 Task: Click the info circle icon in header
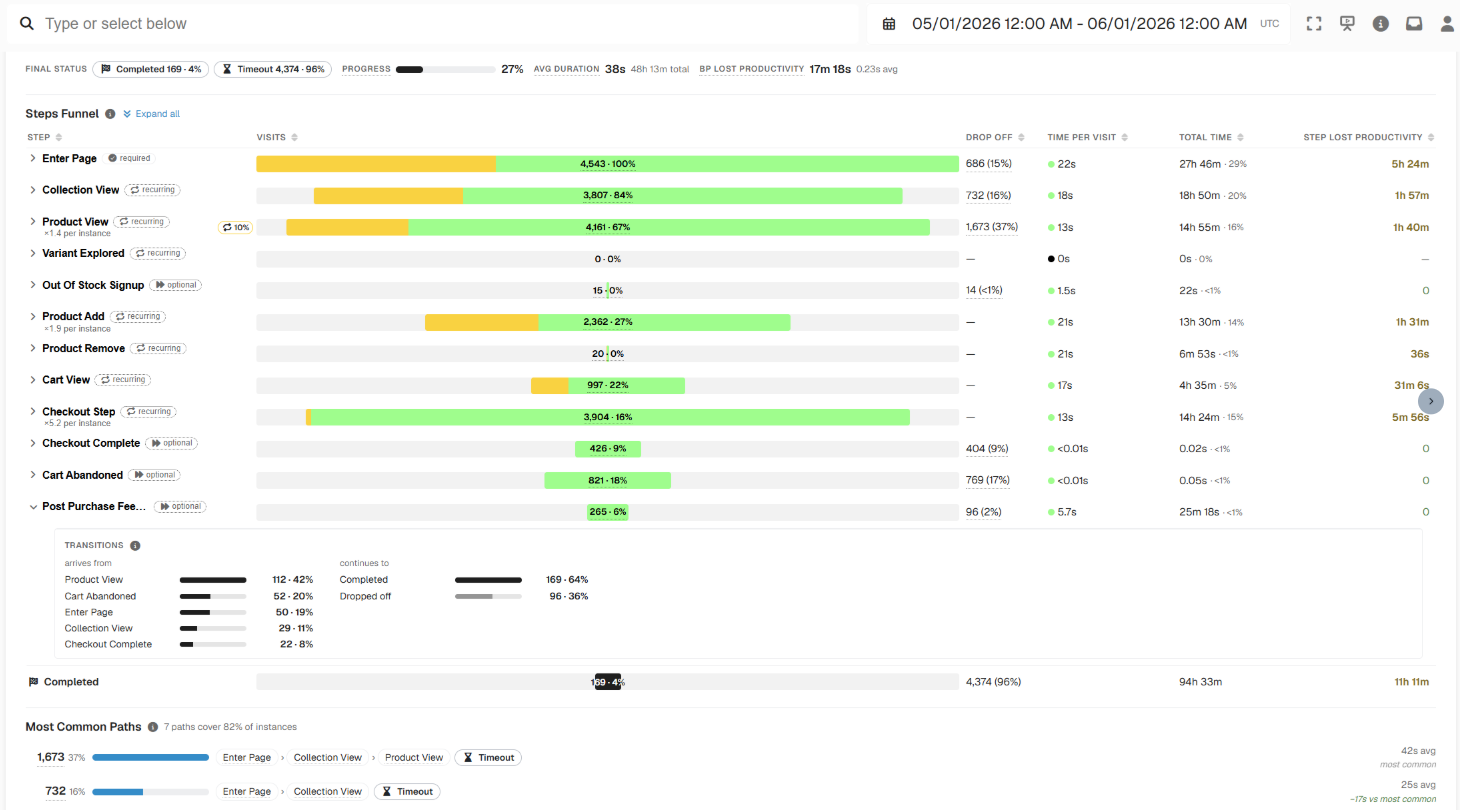tap(1381, 24)
